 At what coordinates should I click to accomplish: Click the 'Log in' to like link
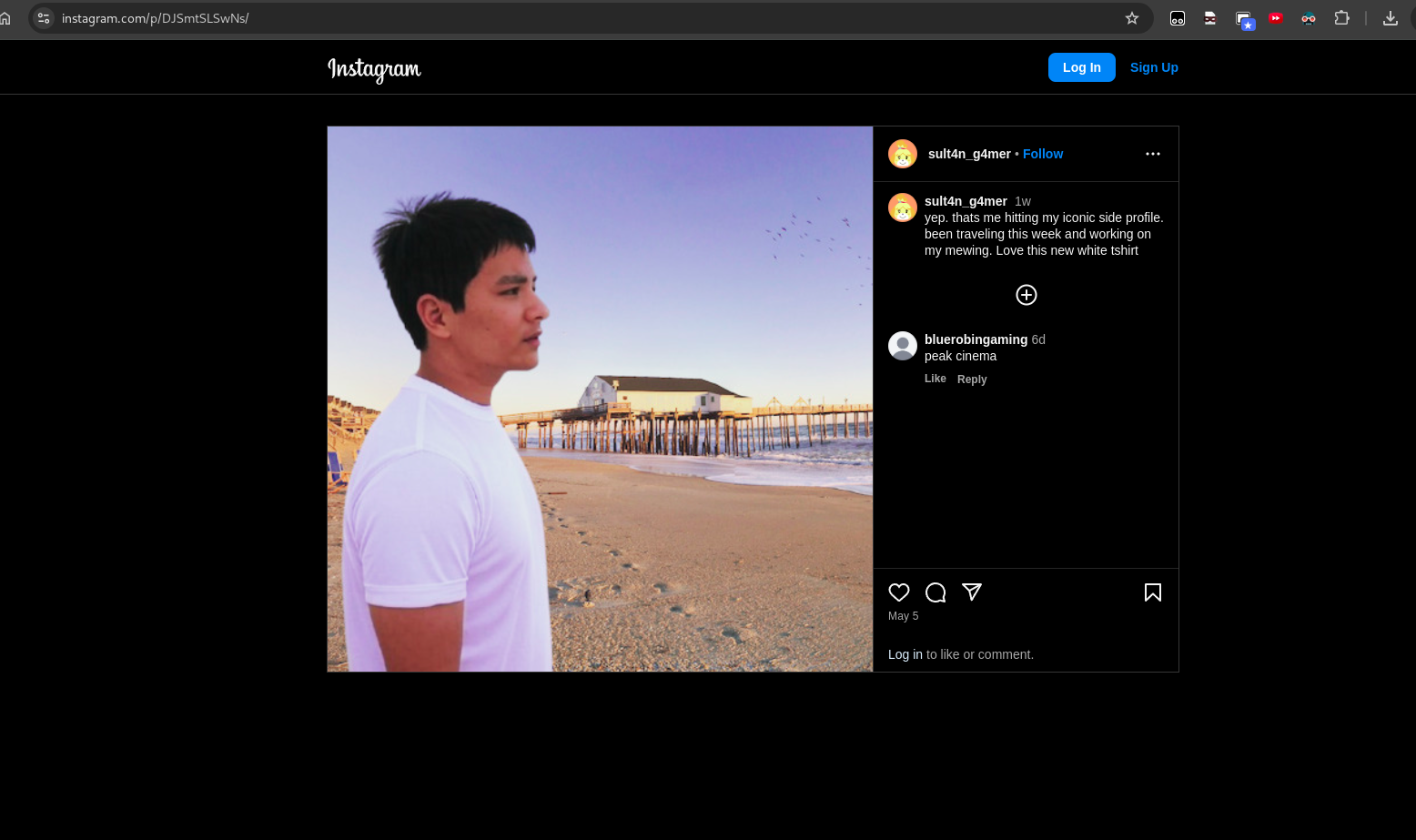(905, 654)
